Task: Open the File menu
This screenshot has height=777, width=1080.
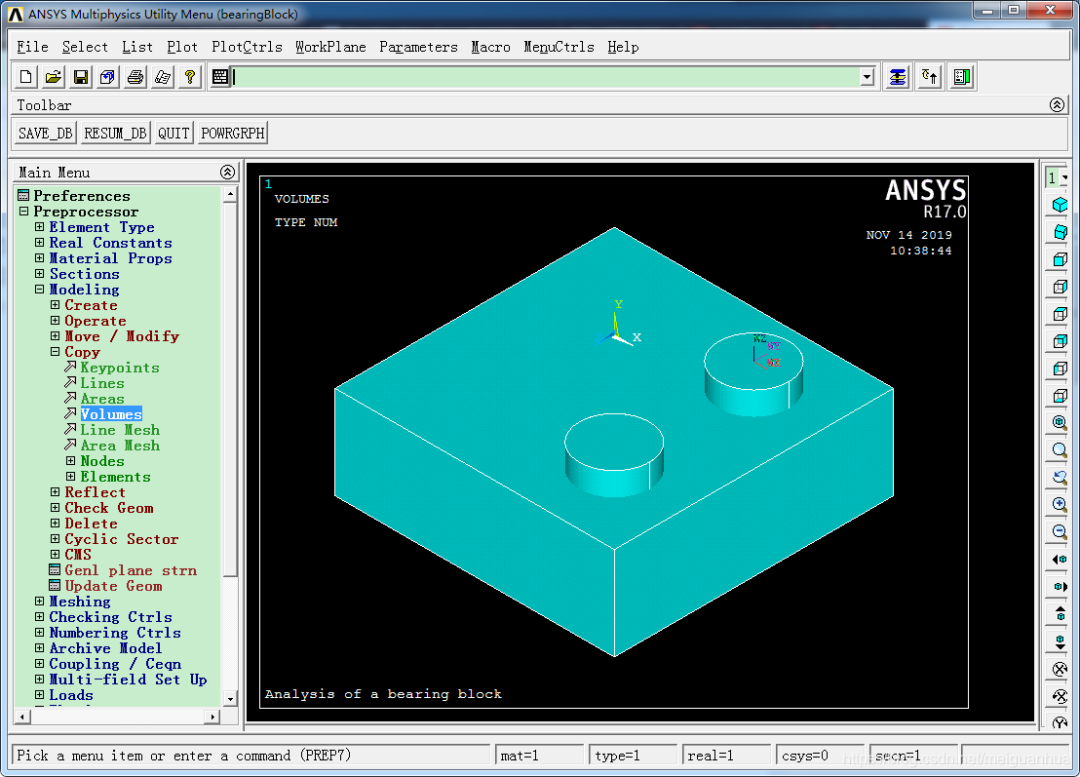Action: point(32,47)
